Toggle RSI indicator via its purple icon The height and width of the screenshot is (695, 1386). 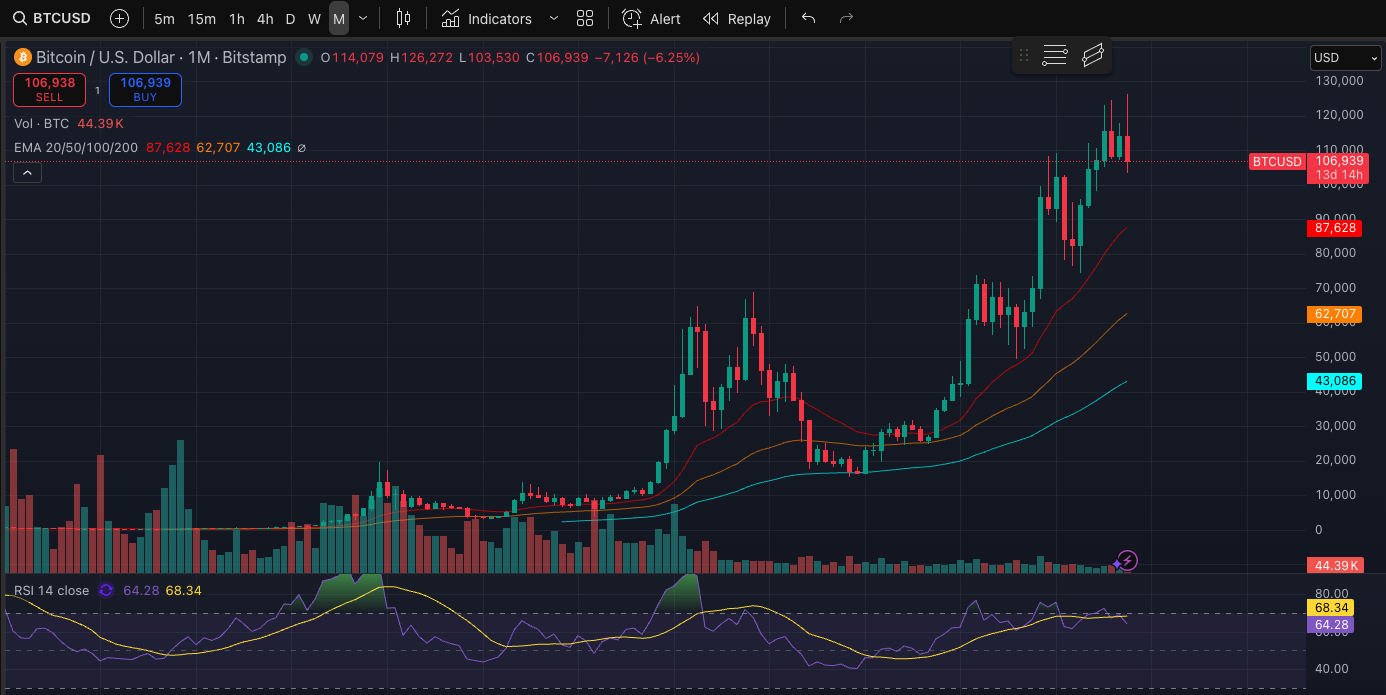[x=105, y=591]
